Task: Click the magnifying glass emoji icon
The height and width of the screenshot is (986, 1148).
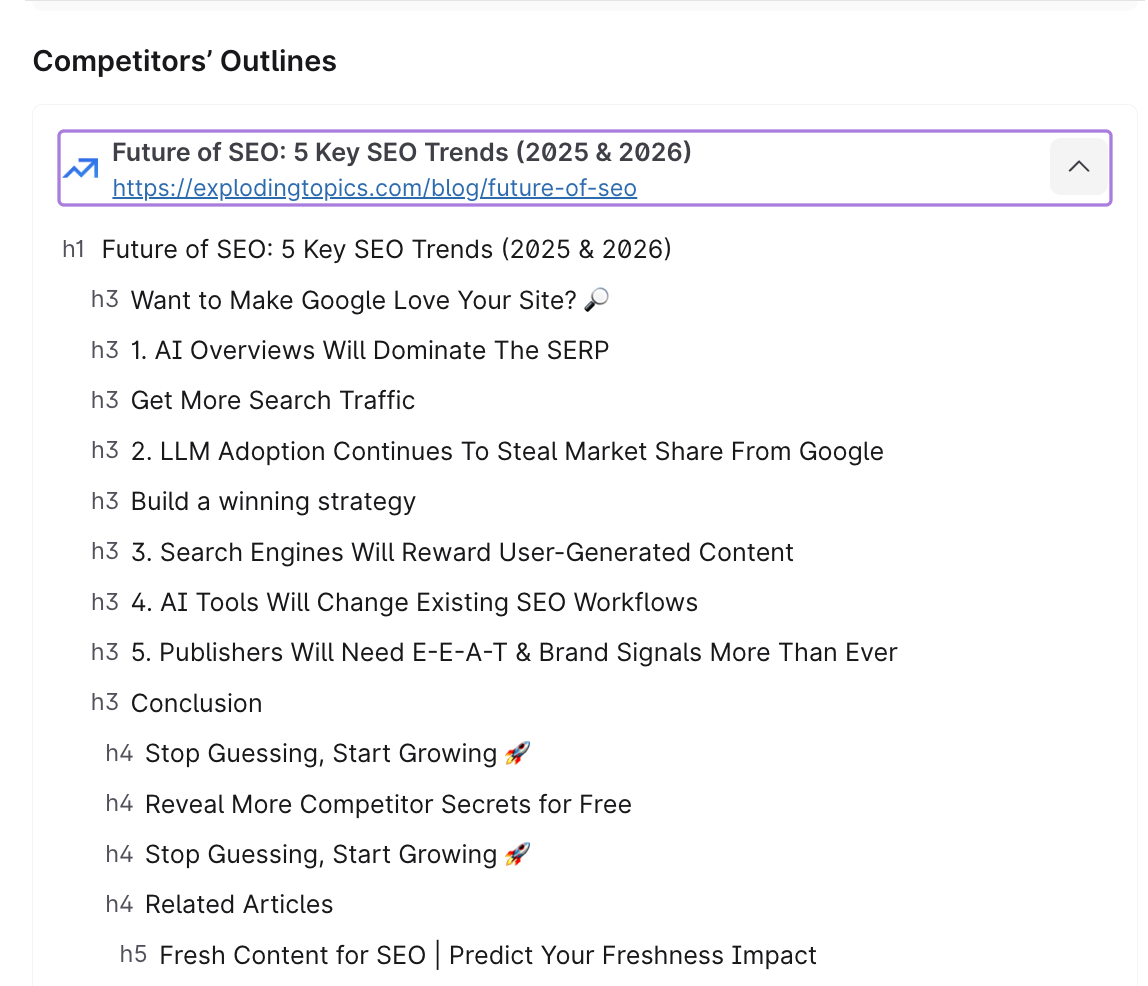Action: [596, 300]
